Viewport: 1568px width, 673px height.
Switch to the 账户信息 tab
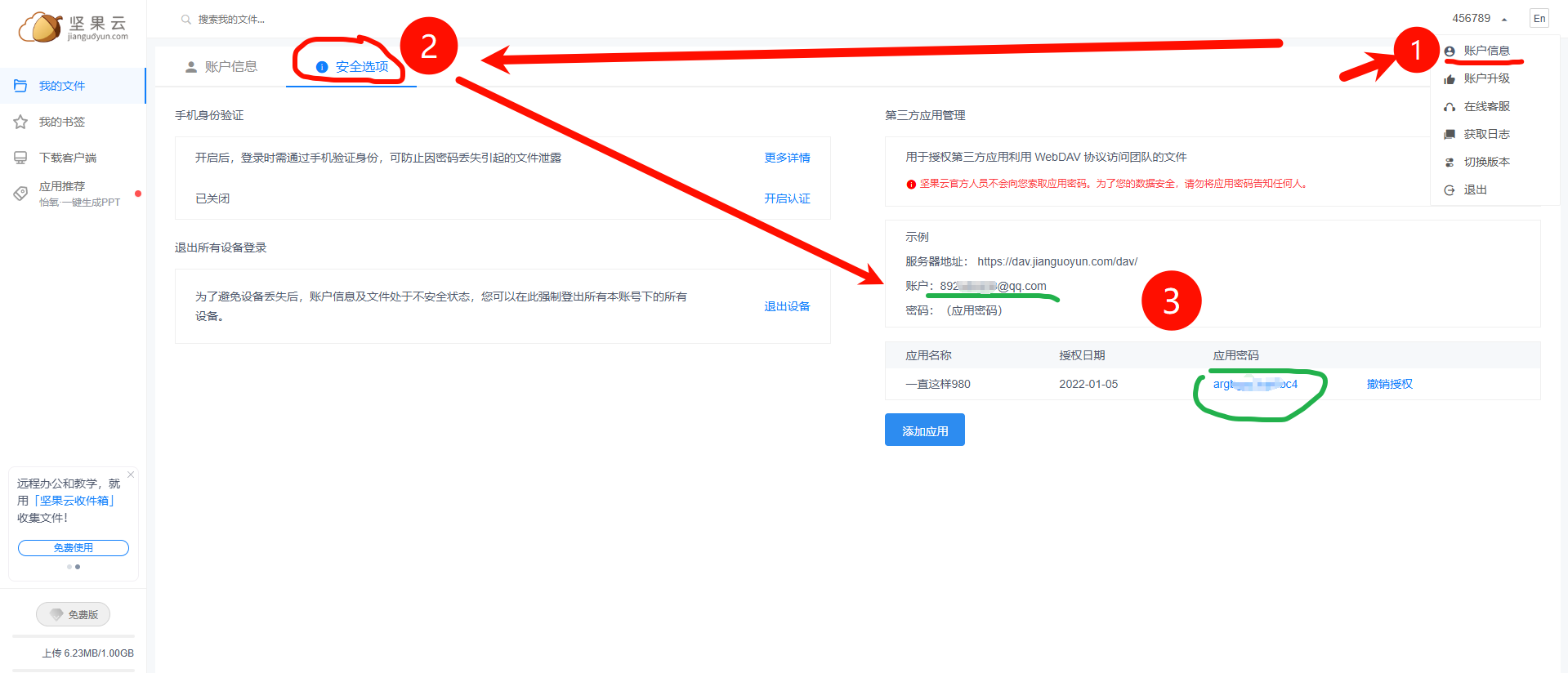pos(221,67)
